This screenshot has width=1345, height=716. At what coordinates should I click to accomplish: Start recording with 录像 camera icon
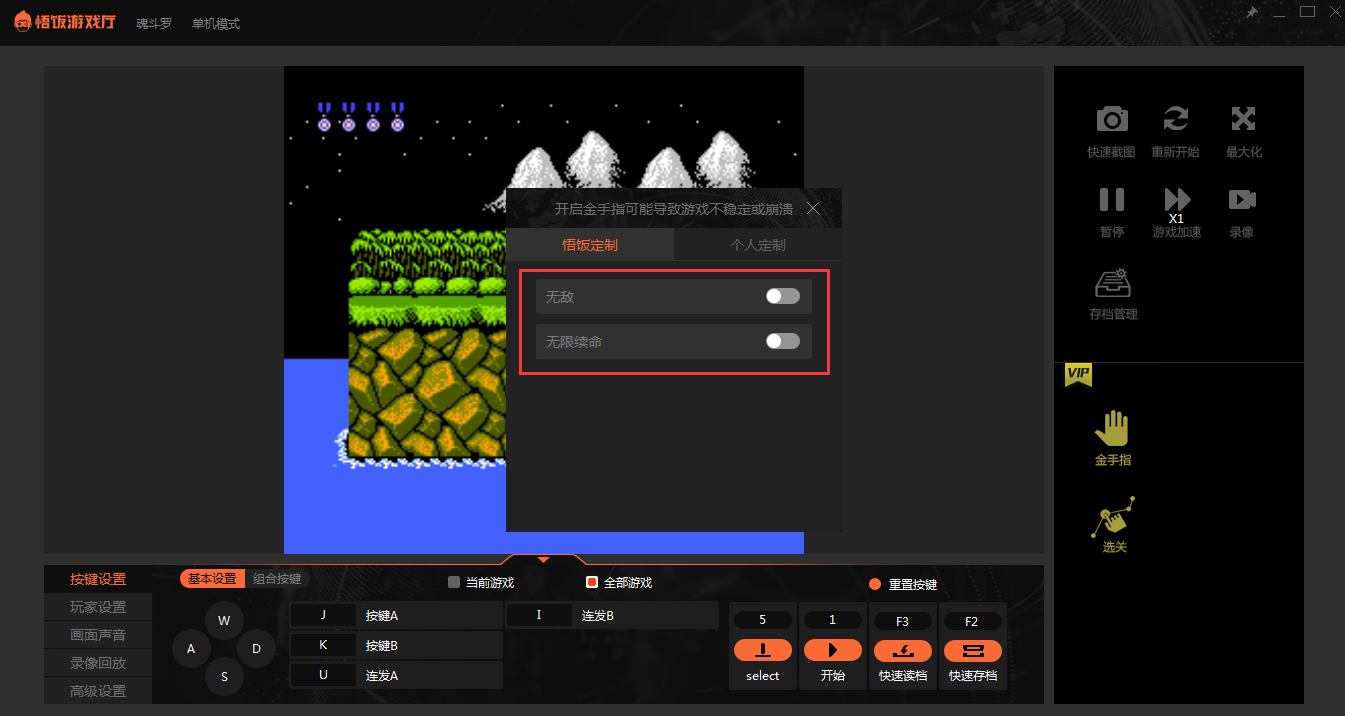(1242, 199)
